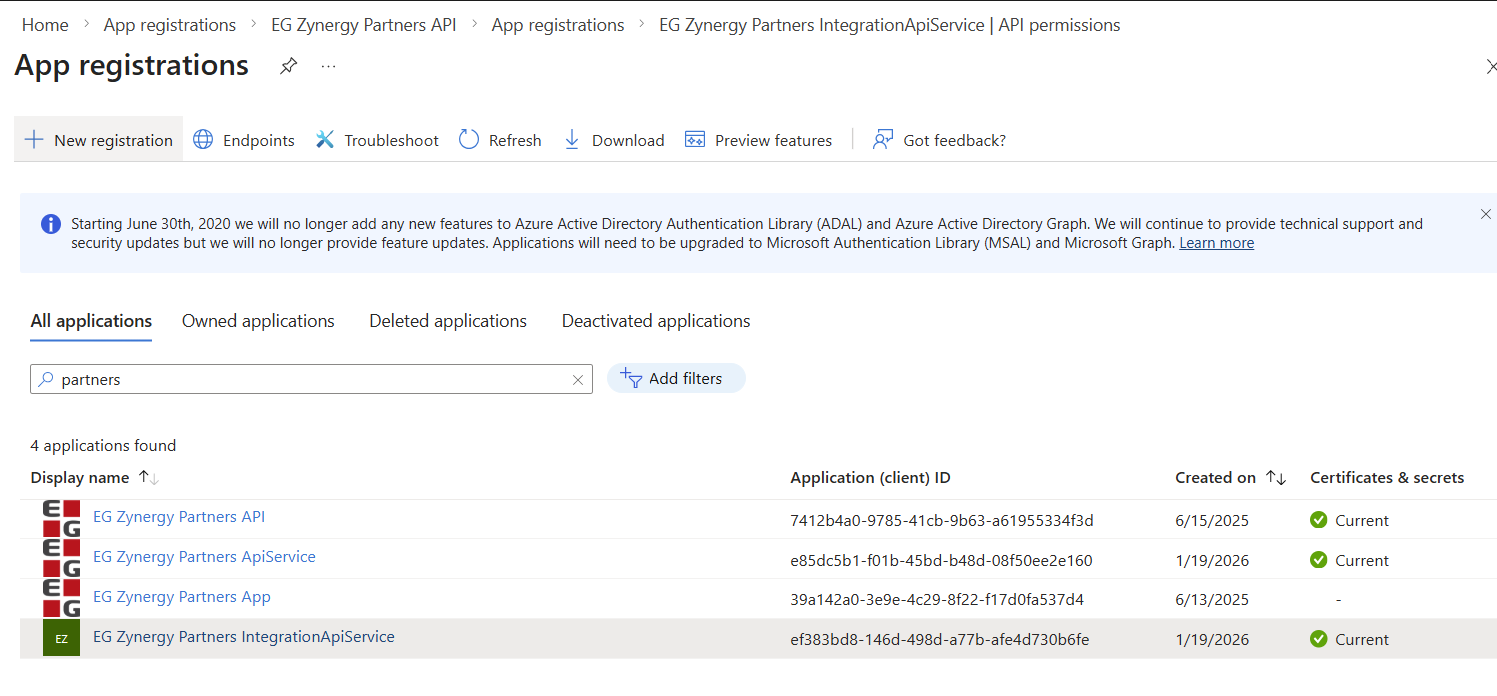The width and height of the screenshot is (1497, 696).
Task: Follow the Learn more link
Action: 1216,243
